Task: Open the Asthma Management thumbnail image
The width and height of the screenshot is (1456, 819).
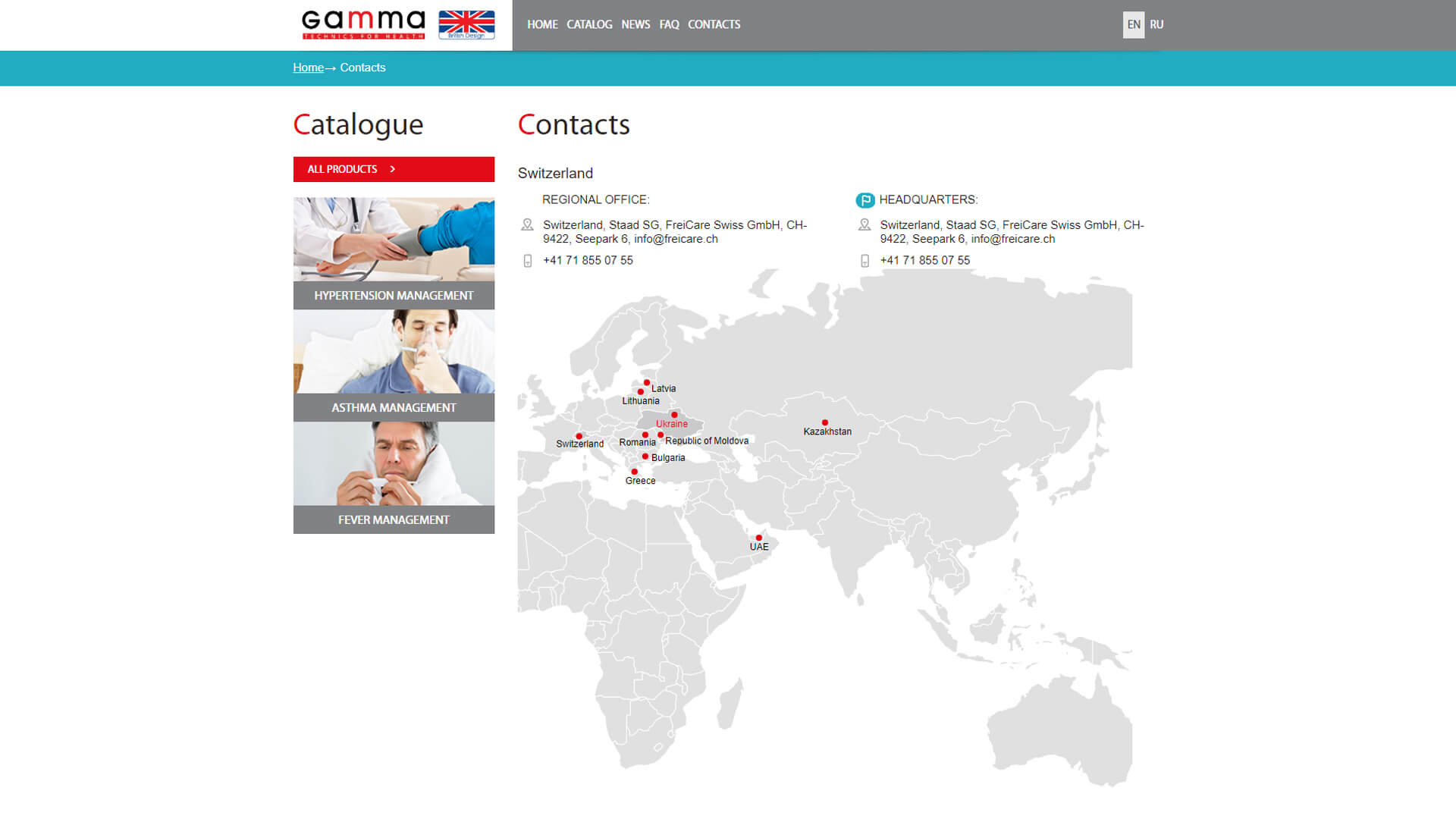Action: [x=394, y=351]
